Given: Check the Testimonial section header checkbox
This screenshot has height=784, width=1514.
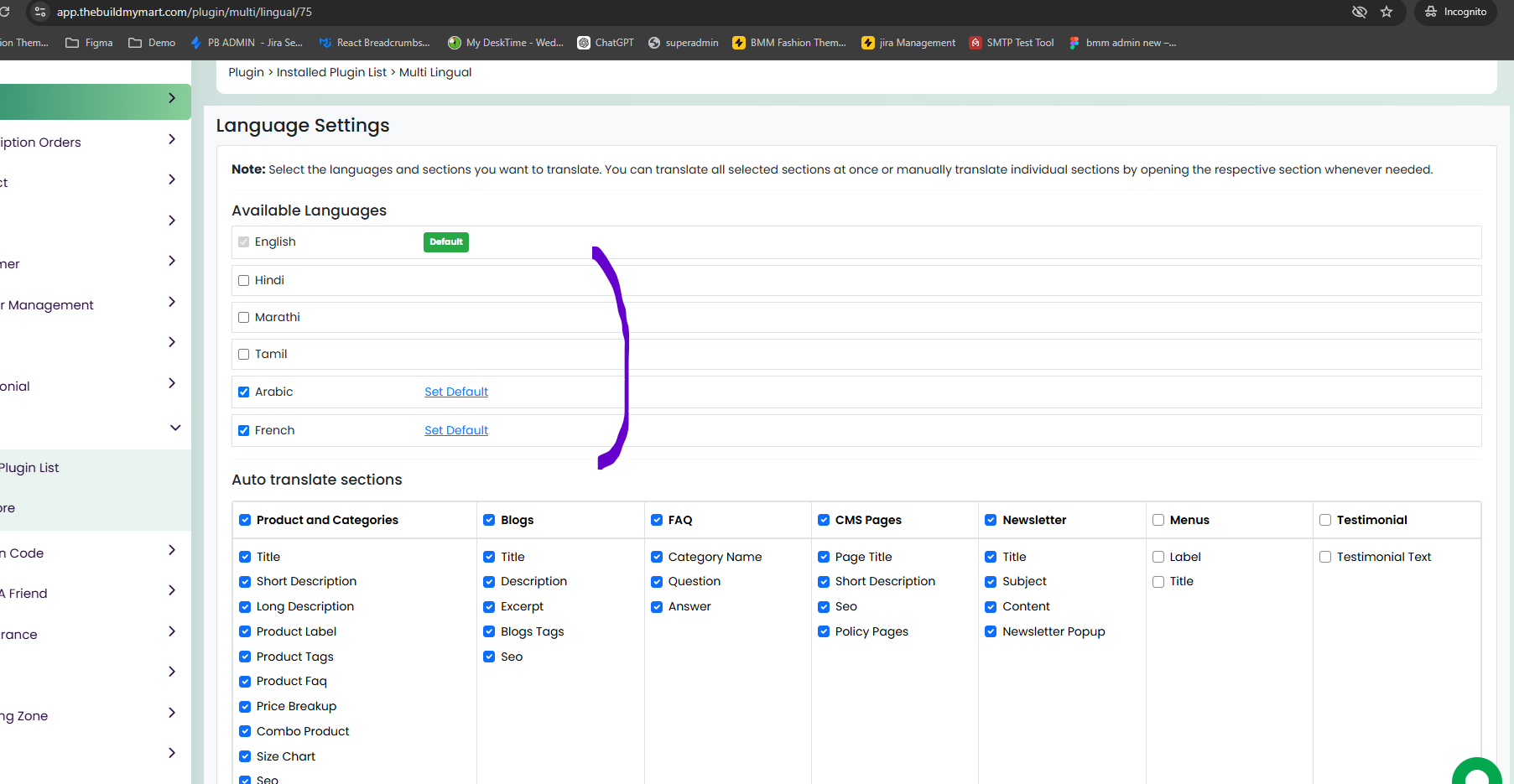Looking at the screenshot, I should click(x=1325, y=520).
